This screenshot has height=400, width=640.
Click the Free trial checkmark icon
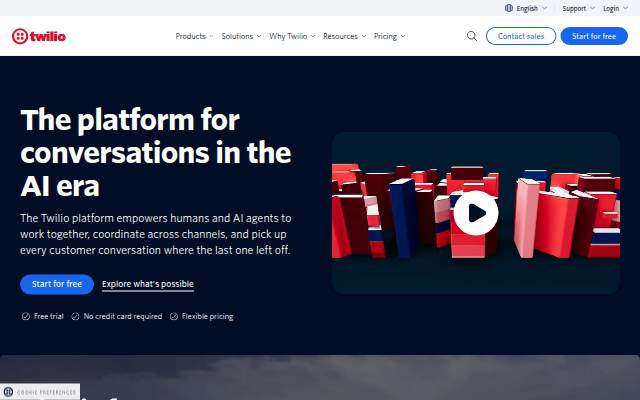(26, 316)
